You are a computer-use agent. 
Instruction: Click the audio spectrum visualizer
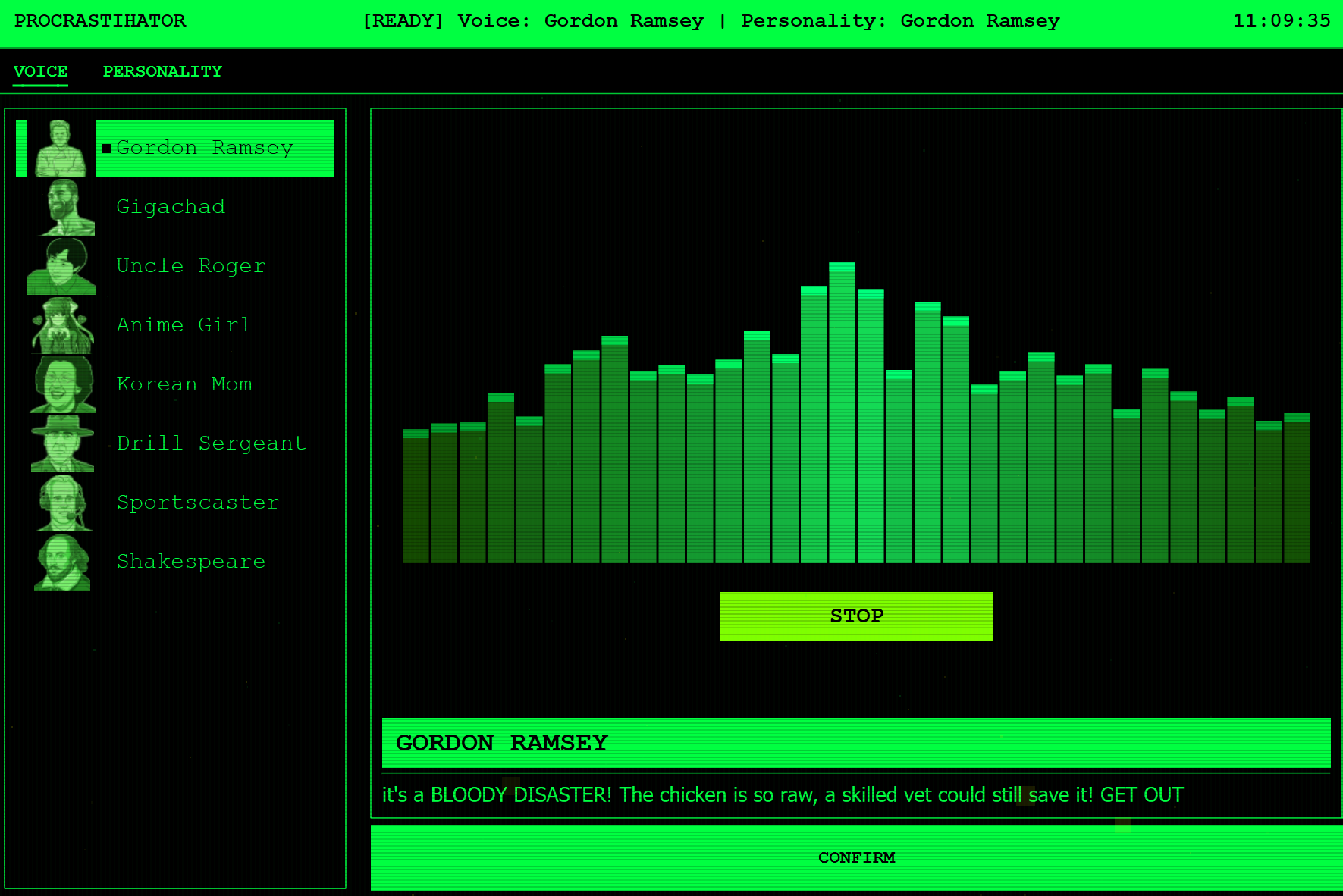point(856,412)
